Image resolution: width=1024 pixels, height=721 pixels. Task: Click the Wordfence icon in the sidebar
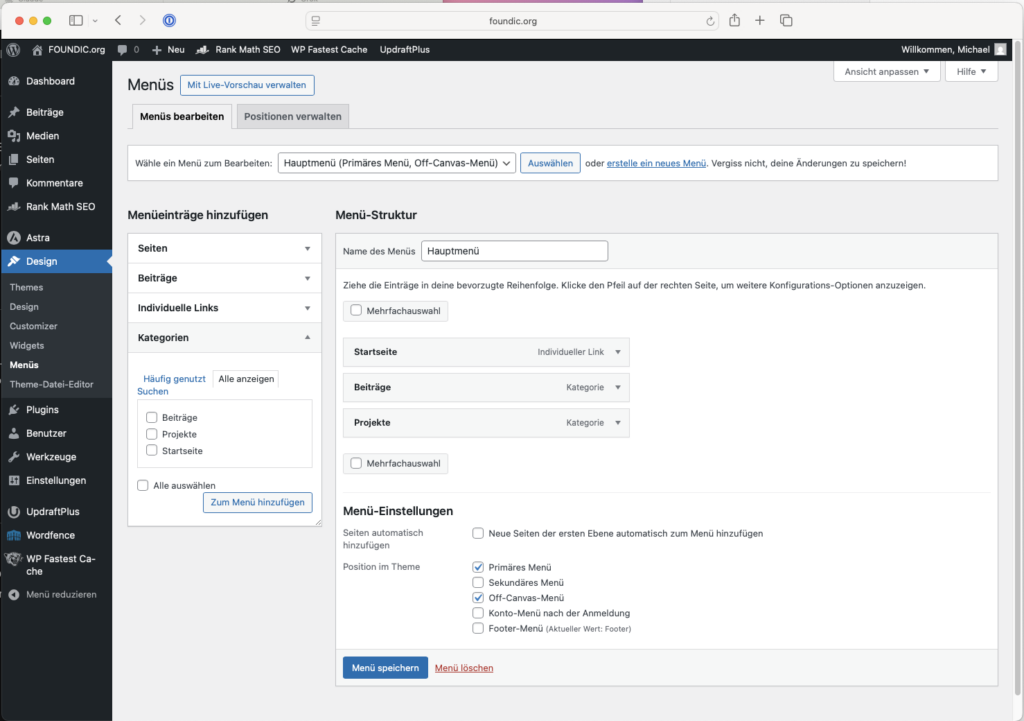pyautogui.click(x=14, y=535)
